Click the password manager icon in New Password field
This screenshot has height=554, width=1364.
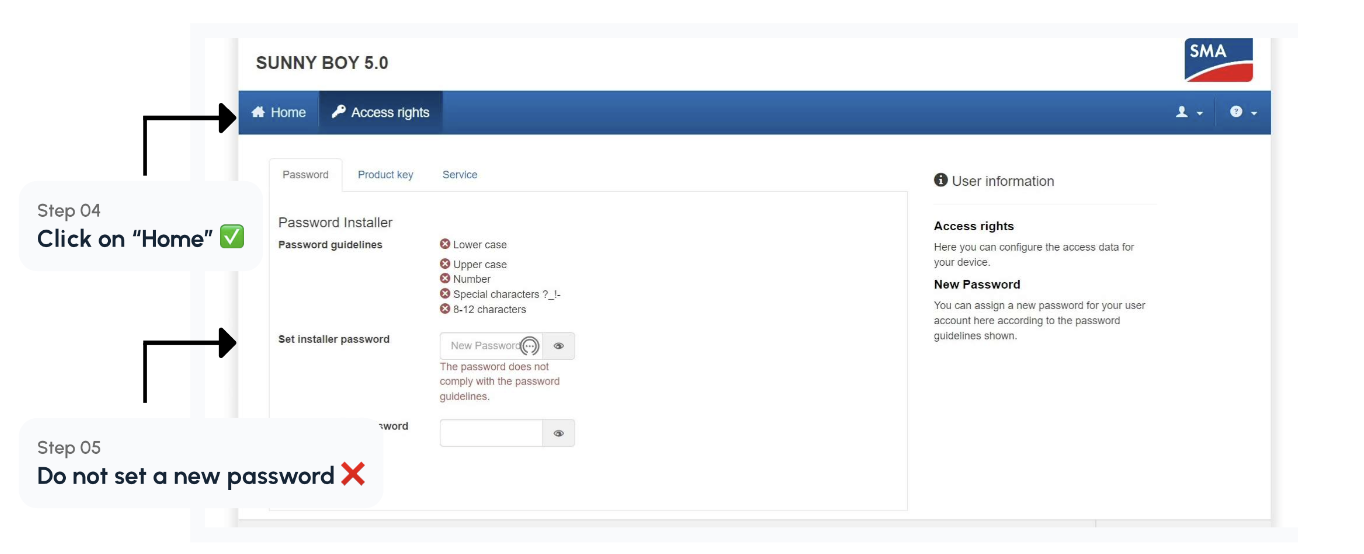pos(530,346)
